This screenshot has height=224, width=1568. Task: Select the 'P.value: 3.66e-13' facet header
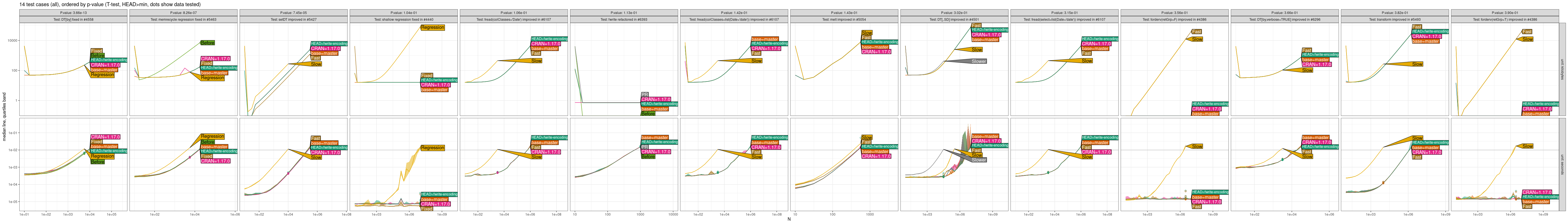click(73, 13)
